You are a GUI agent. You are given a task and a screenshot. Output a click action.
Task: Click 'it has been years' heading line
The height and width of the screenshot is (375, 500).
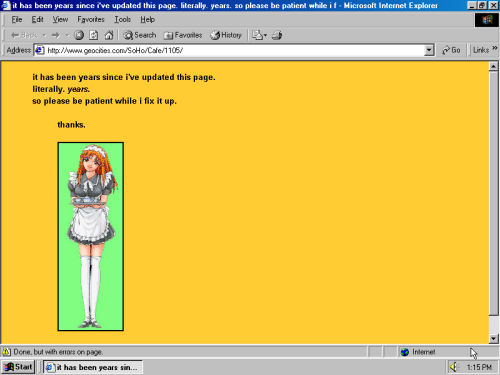point(124,77)
